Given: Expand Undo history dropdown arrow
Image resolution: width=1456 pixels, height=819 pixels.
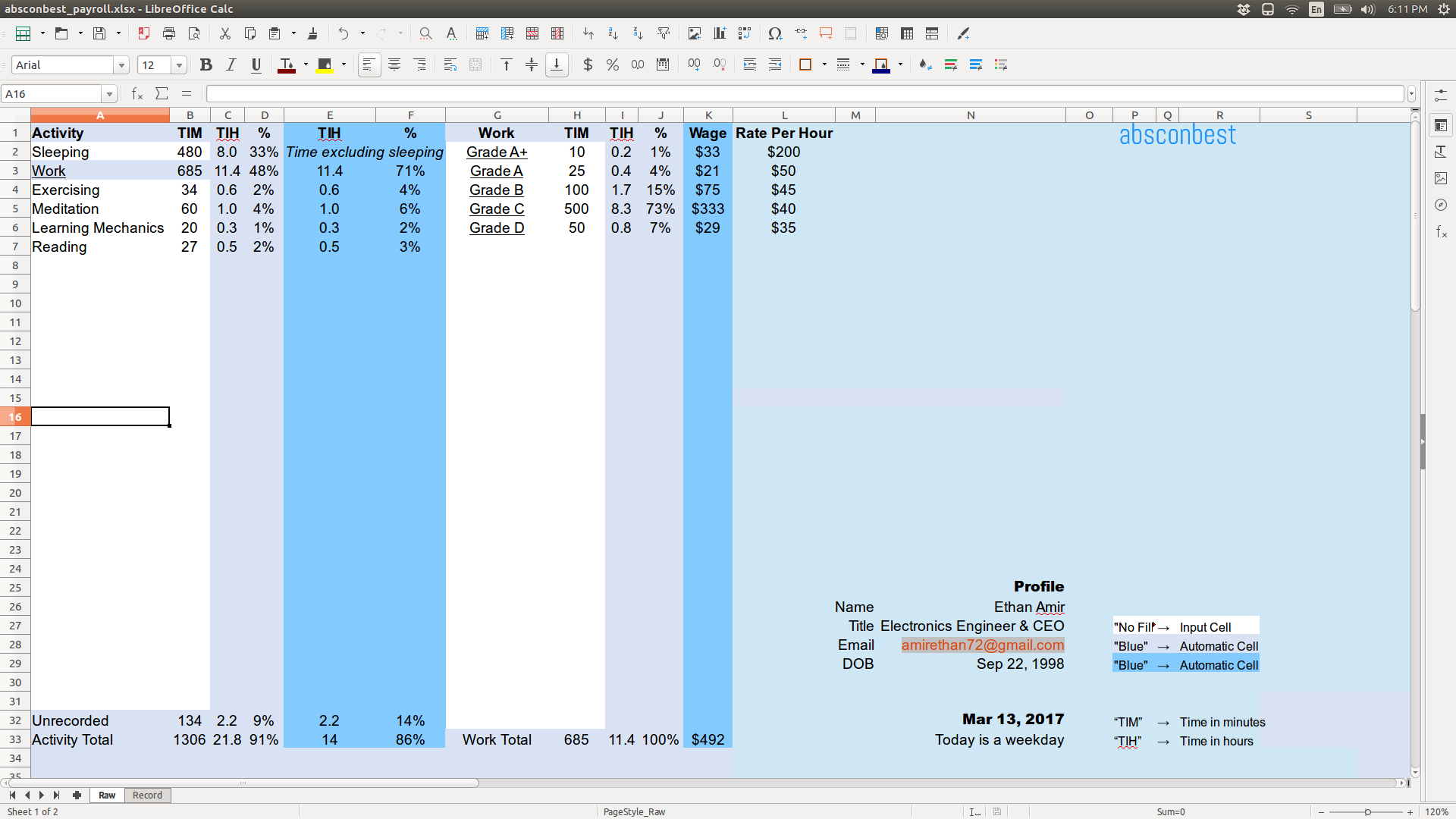Looking at the screenshot, I should click(362, 33).
